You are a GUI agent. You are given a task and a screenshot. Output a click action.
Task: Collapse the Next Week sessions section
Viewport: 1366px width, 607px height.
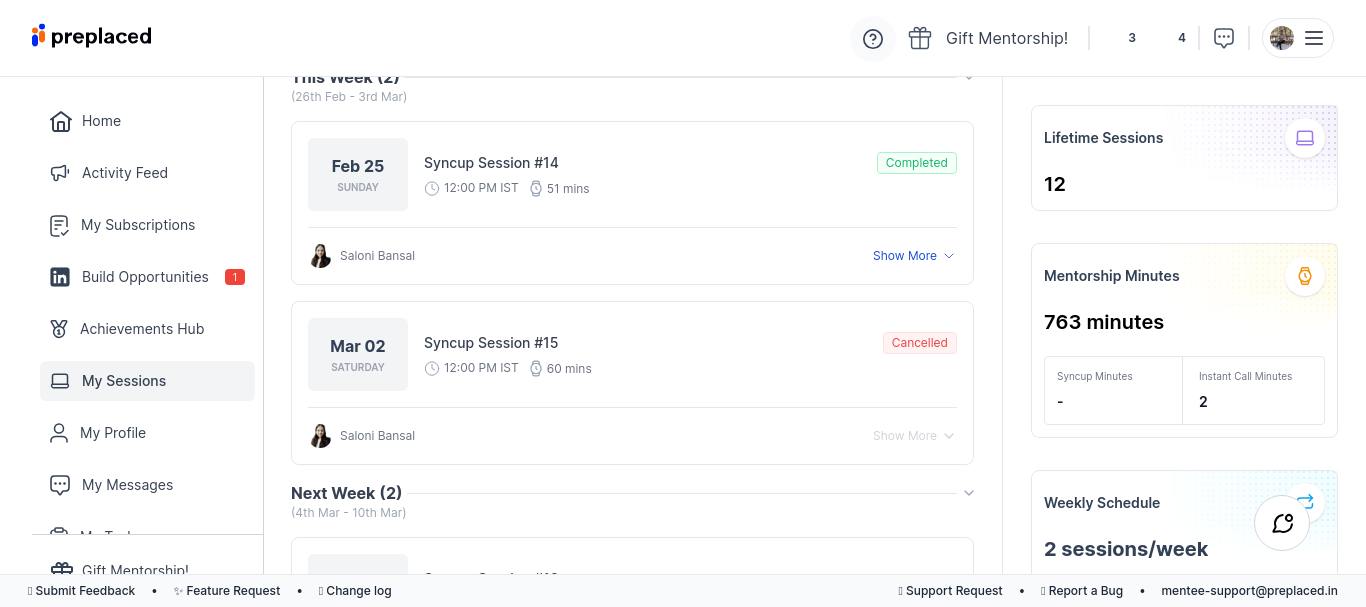click(968, 493)
